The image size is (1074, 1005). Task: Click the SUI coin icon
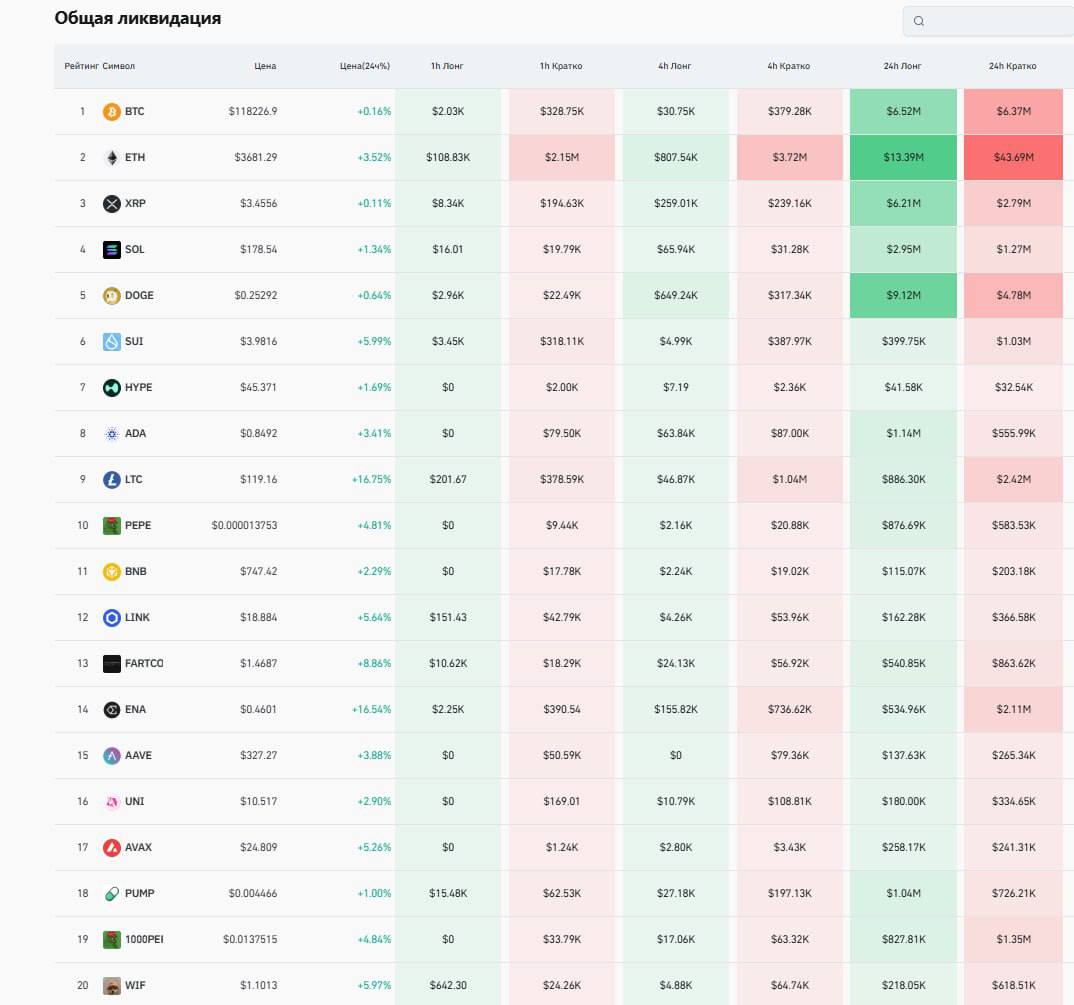(x=112, y=341)
